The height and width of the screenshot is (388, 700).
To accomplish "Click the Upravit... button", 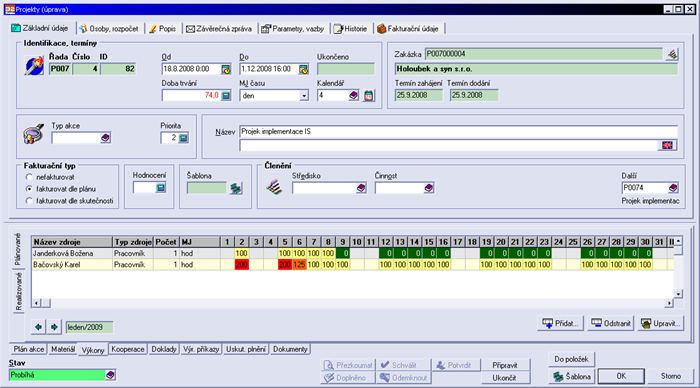I will click(x=660, y=323).
